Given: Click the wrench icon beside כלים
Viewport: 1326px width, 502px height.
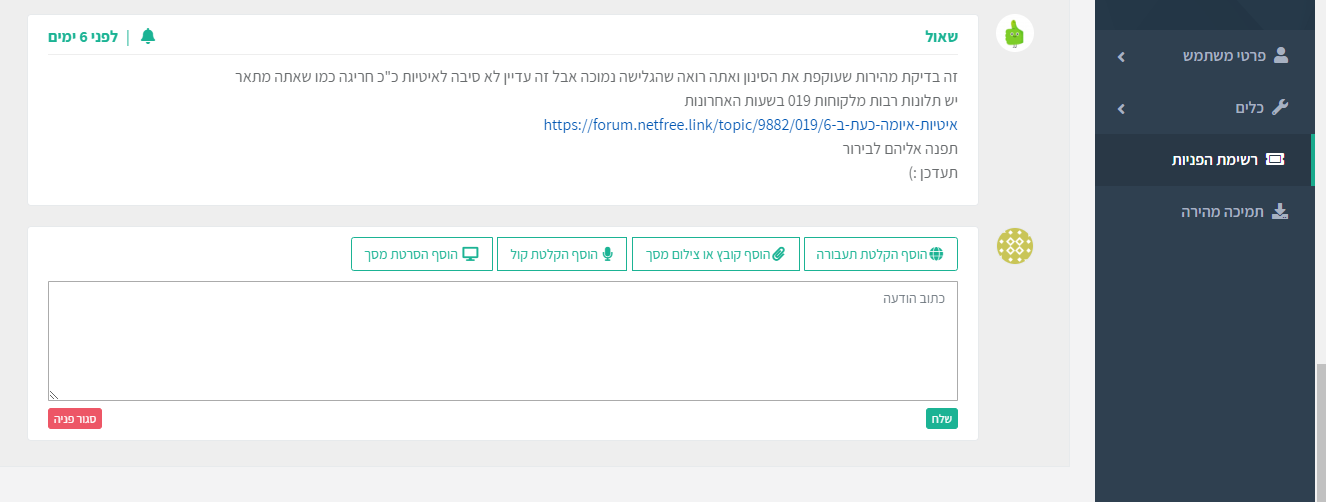Looking at the screenshot, I should (x=1280, y=108).
